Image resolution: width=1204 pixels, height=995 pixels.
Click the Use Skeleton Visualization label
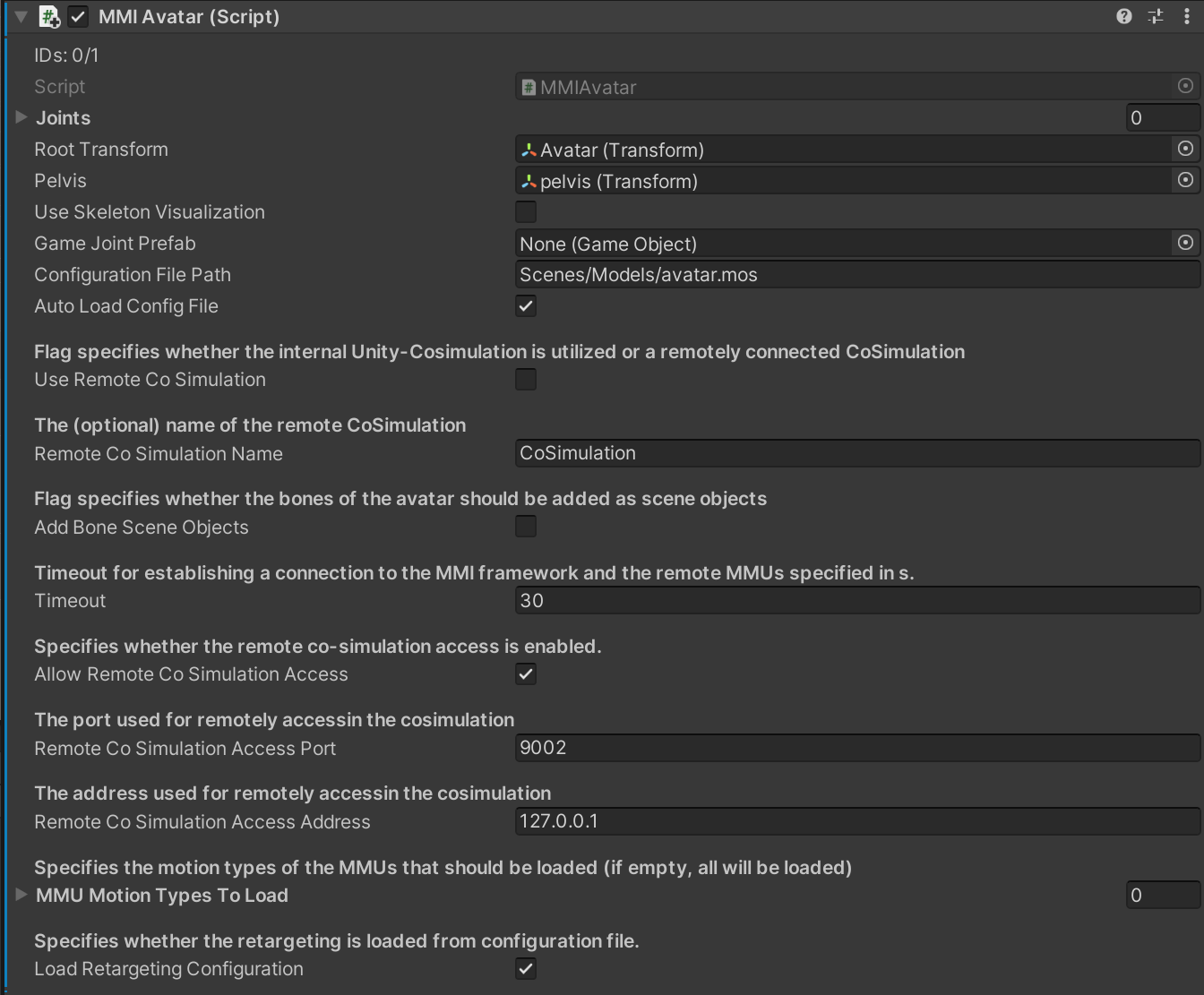click(150, 211)
